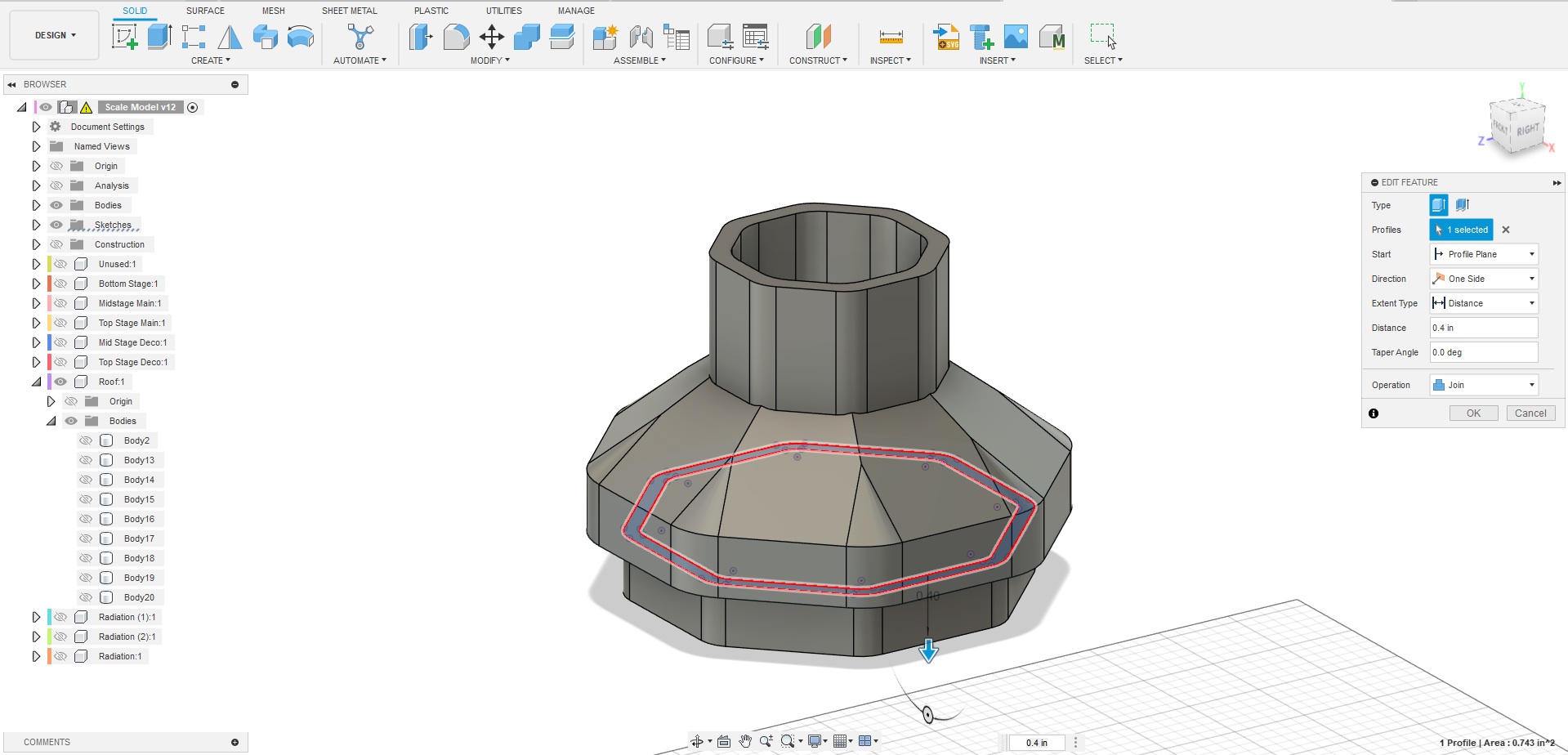Switch to the UTILITIES tab

[x=504, y=11]
